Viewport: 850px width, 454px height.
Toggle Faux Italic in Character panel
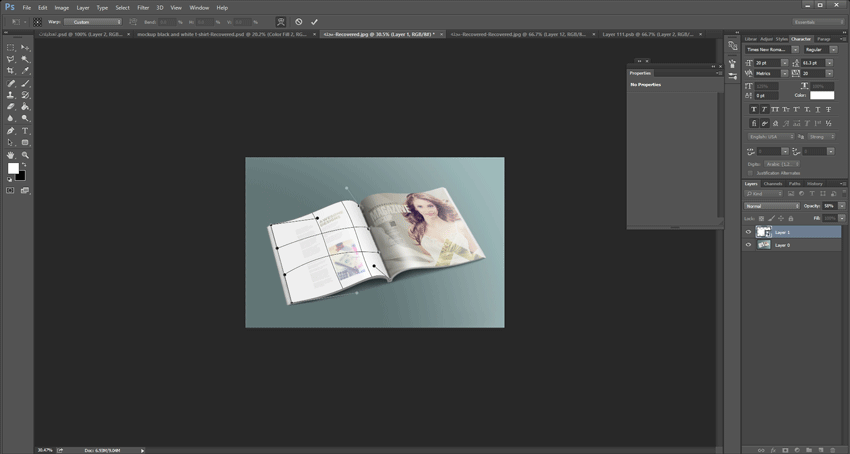pyautogui.click(x=764, y=109)
